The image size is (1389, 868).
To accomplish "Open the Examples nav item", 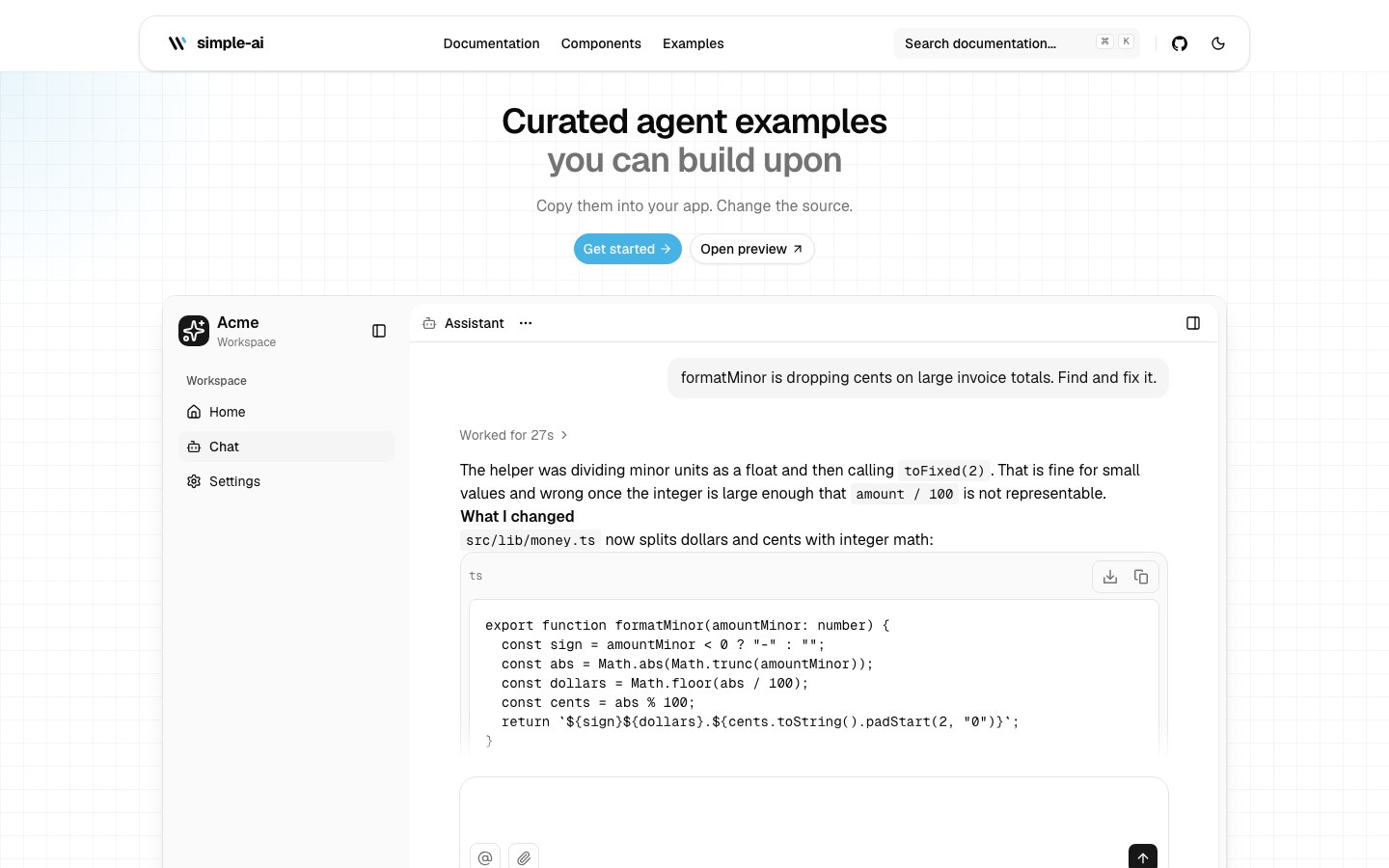I will coord(694,43).
